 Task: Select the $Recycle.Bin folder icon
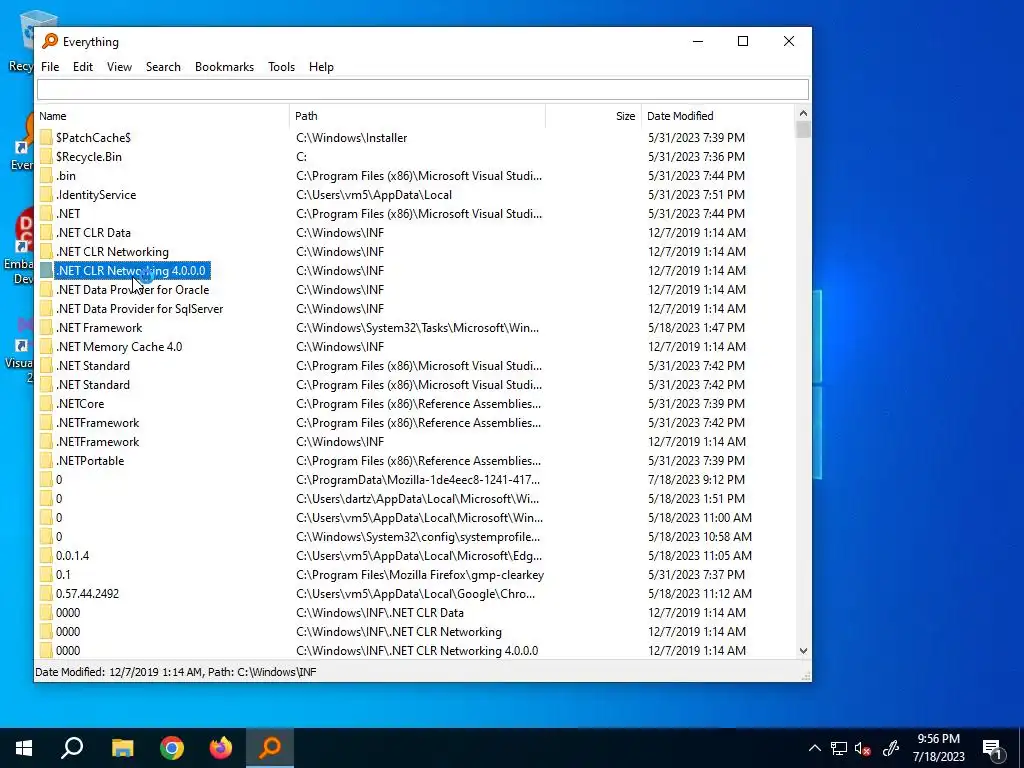point(46,156)
